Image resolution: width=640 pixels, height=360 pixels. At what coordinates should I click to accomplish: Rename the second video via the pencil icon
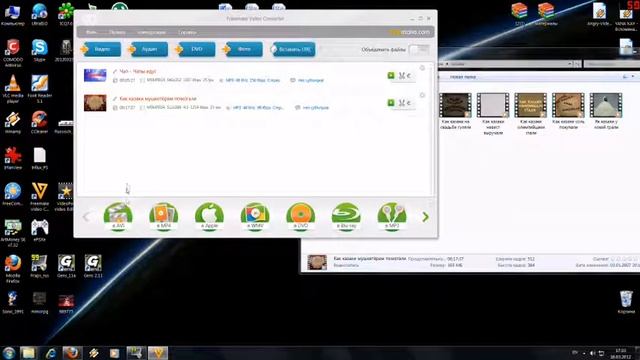pos(115,99)
